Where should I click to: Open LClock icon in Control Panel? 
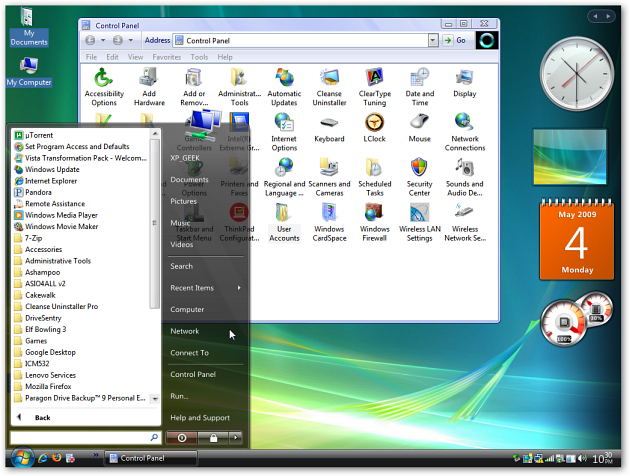coord(374,129)
